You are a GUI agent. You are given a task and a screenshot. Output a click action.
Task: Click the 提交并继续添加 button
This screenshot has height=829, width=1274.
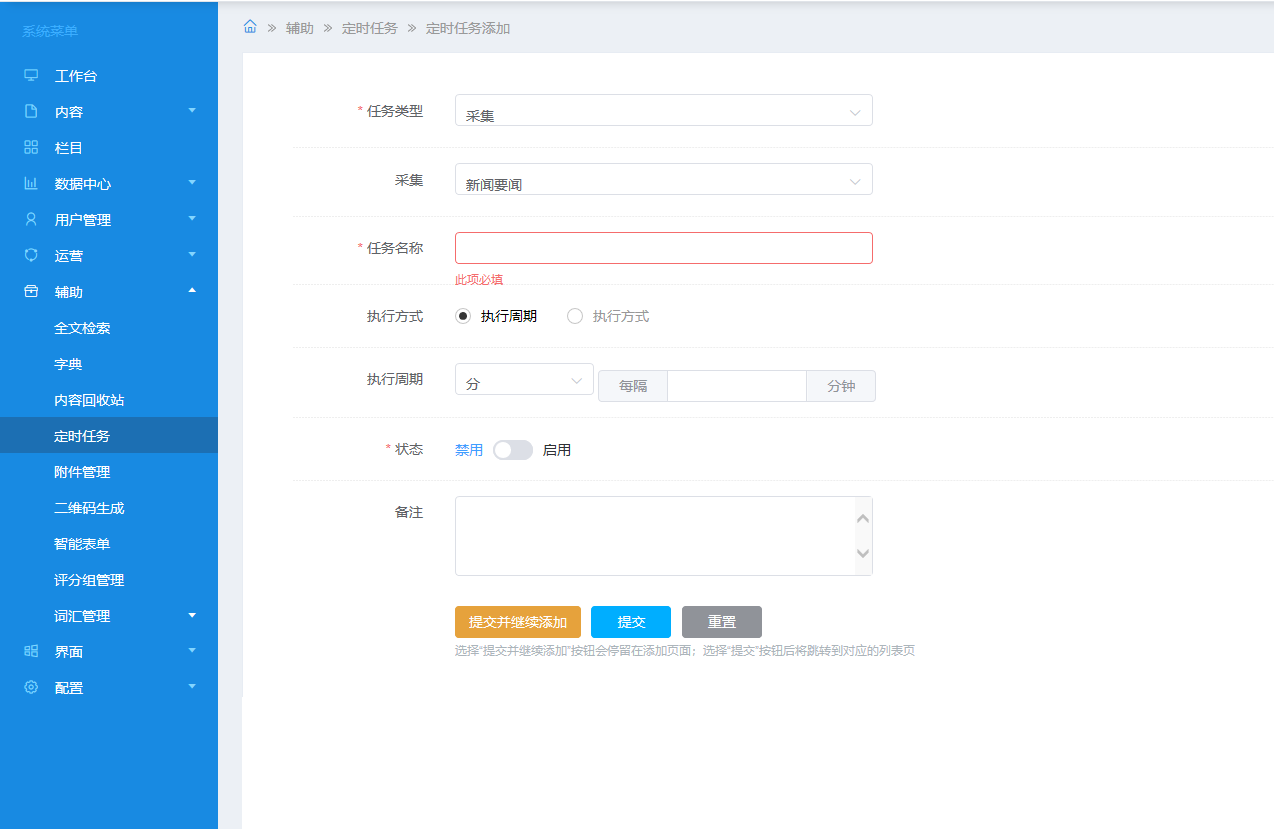(x=518, y=622)
